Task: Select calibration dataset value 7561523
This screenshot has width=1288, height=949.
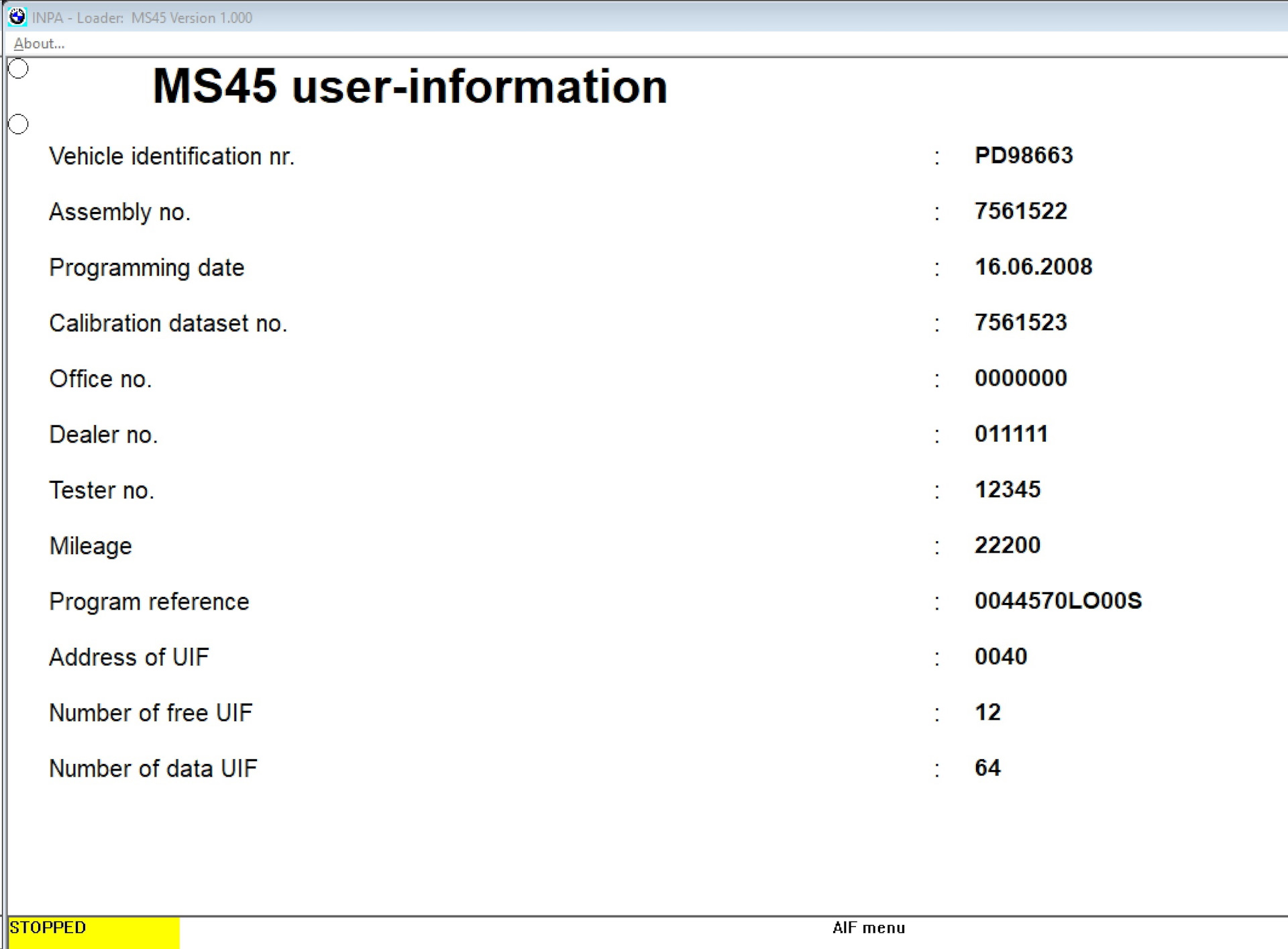Action: tap(1020, 323)
